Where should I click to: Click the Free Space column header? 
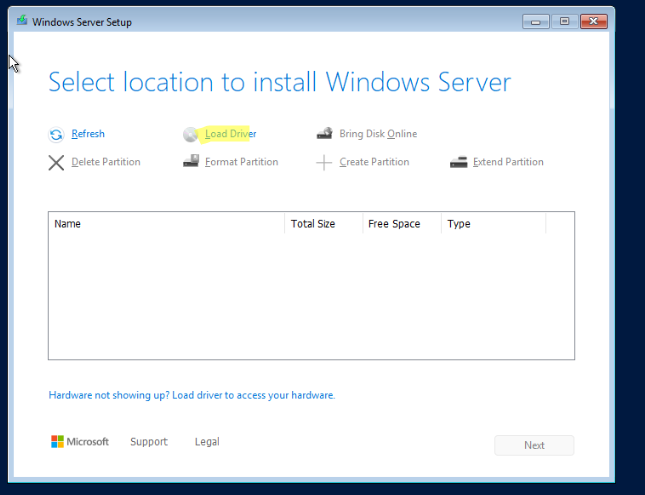[394, 224]
